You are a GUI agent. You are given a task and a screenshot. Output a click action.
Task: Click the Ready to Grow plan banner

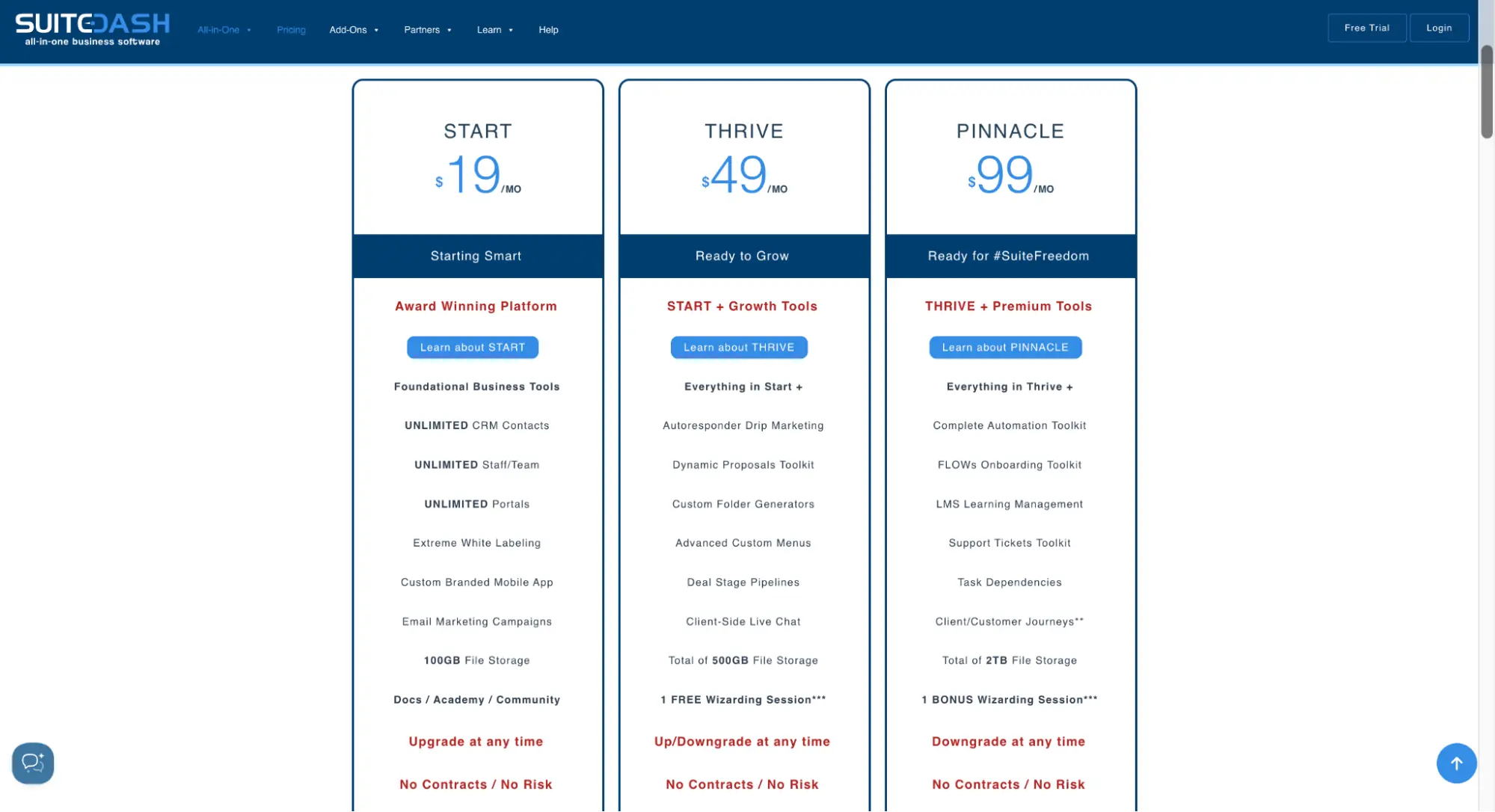pyautogui.click(x=743, y=256)
